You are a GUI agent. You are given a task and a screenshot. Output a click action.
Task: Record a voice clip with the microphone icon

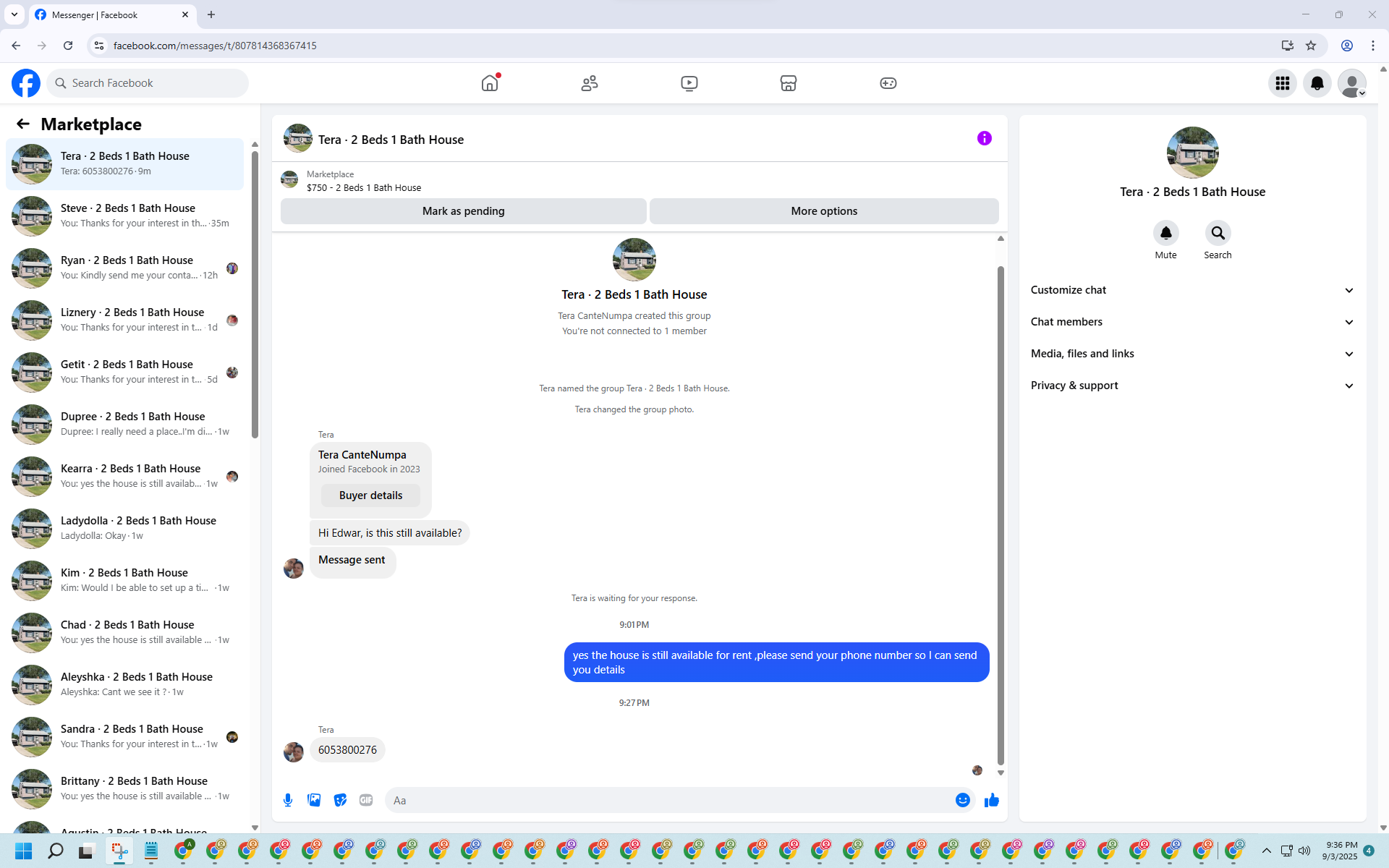288,800
